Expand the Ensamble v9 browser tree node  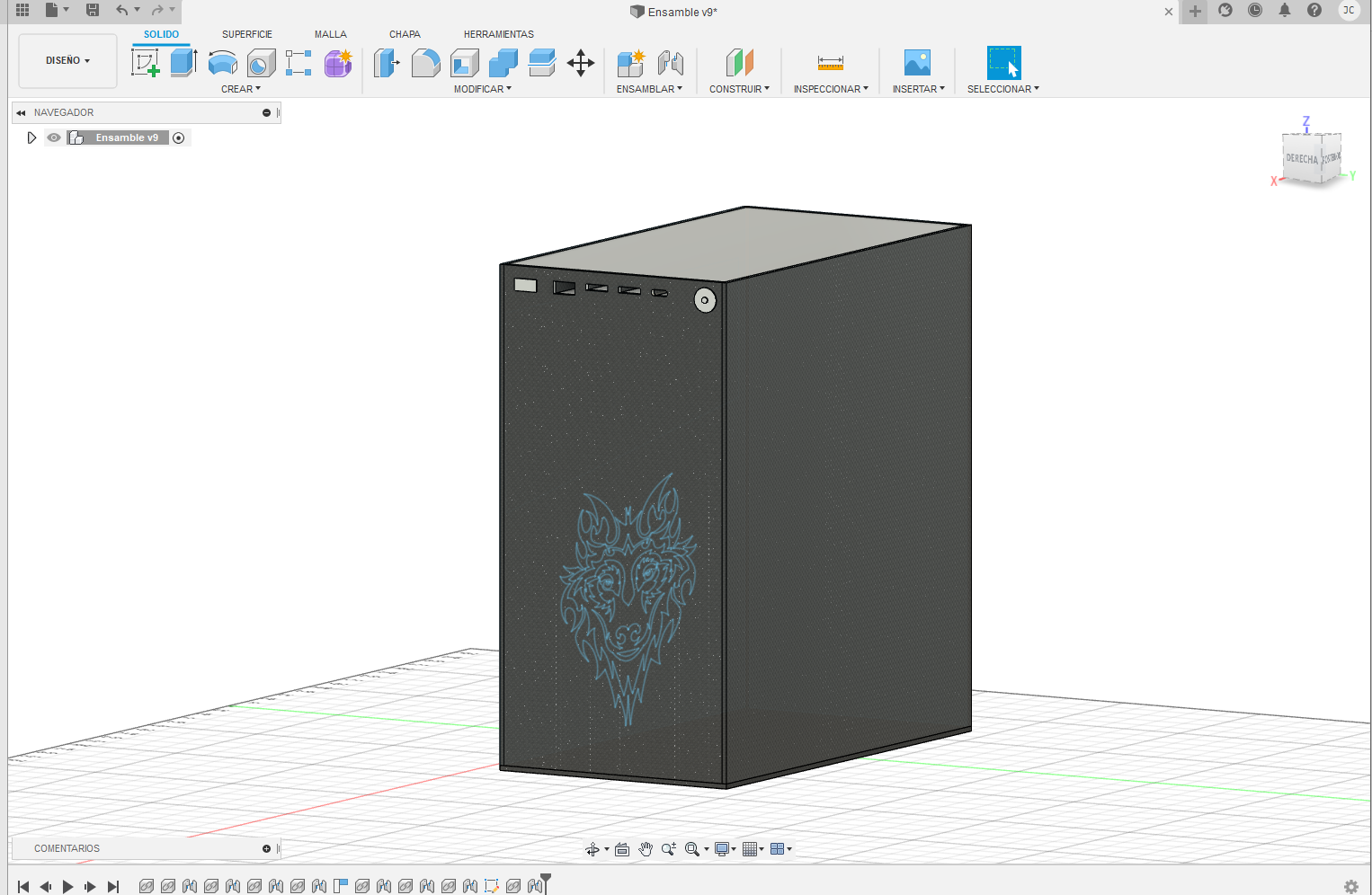(31, 137)
